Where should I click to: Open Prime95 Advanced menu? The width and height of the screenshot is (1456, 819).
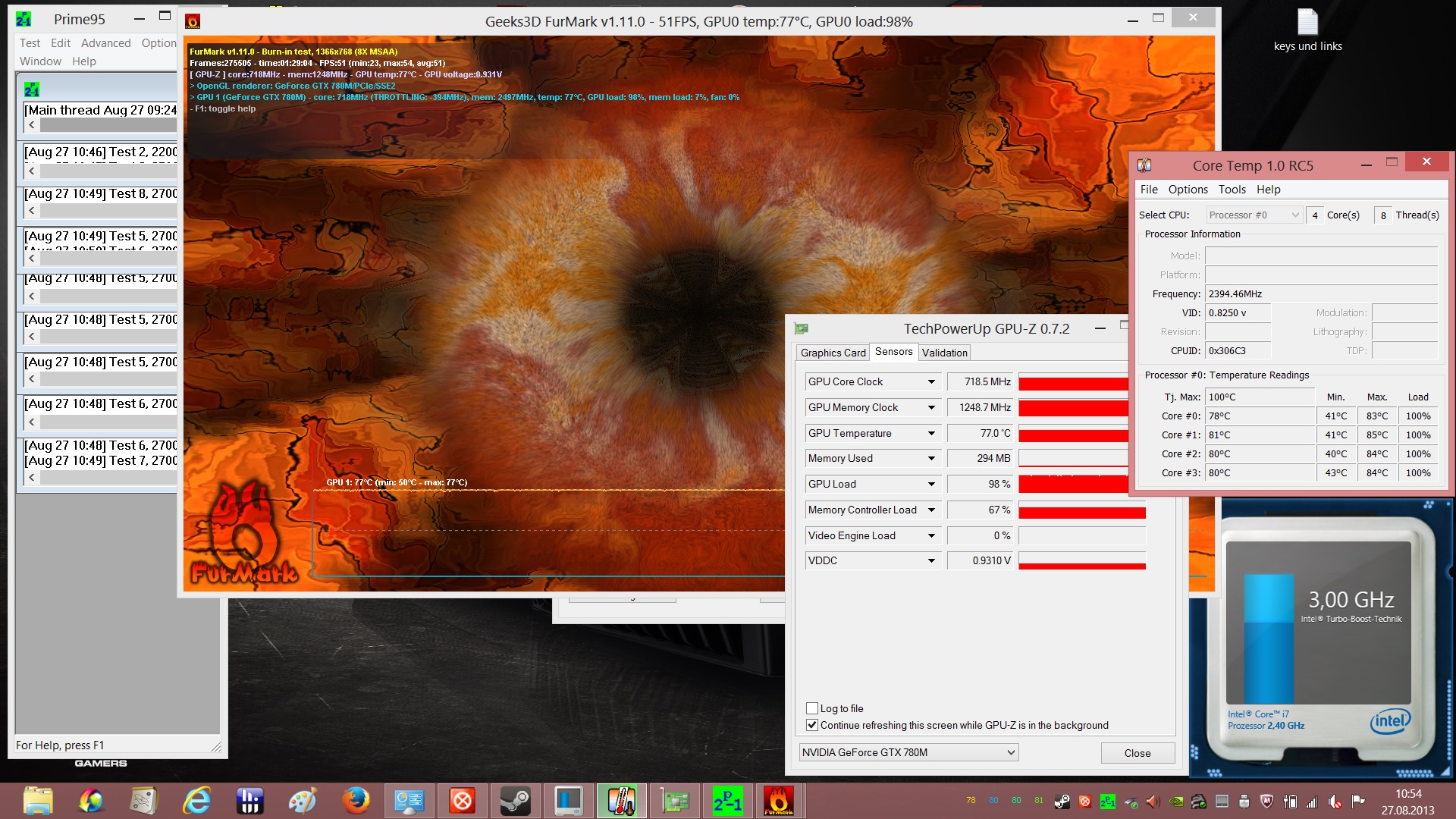(x=105, y=43)
